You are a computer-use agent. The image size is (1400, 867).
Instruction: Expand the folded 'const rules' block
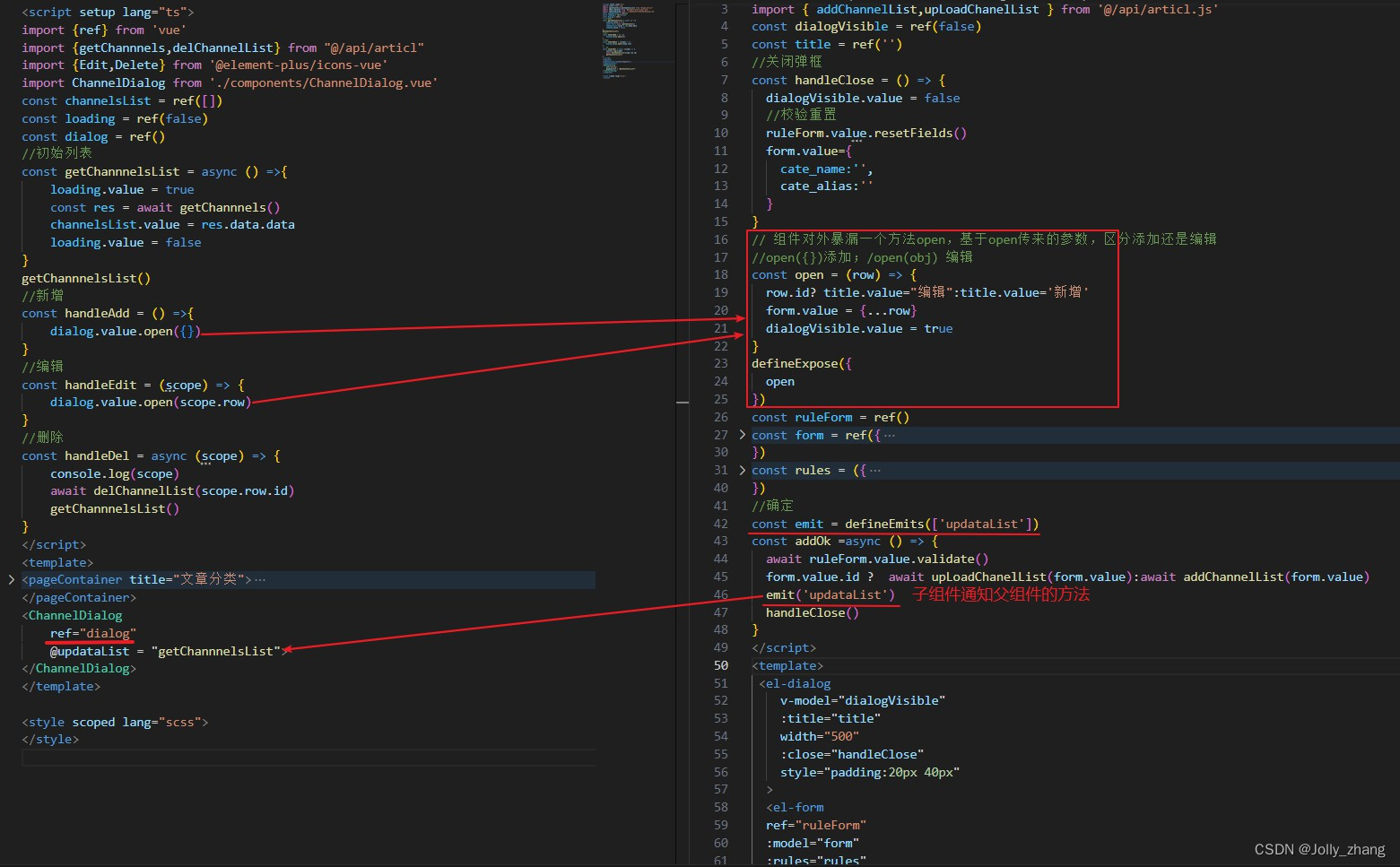click(x=742, y=470)
